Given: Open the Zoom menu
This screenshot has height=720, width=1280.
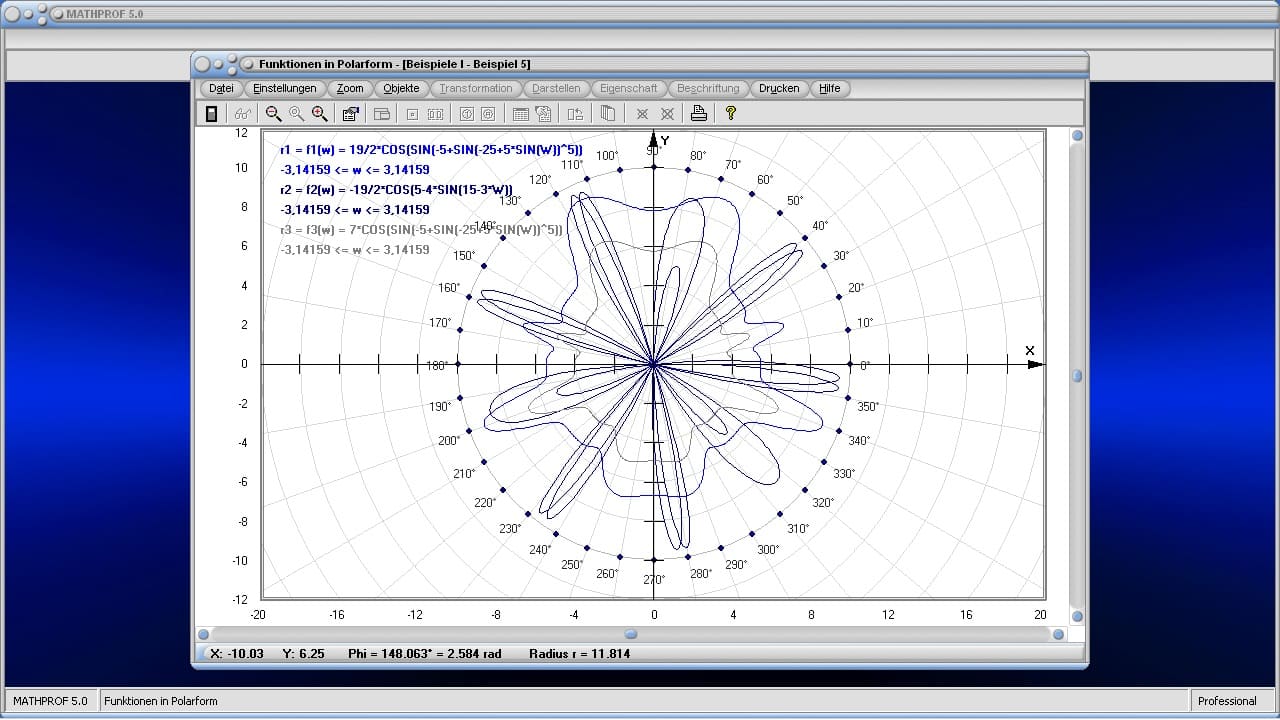Looking at the screenshot, I should click(x=350, y=88).
